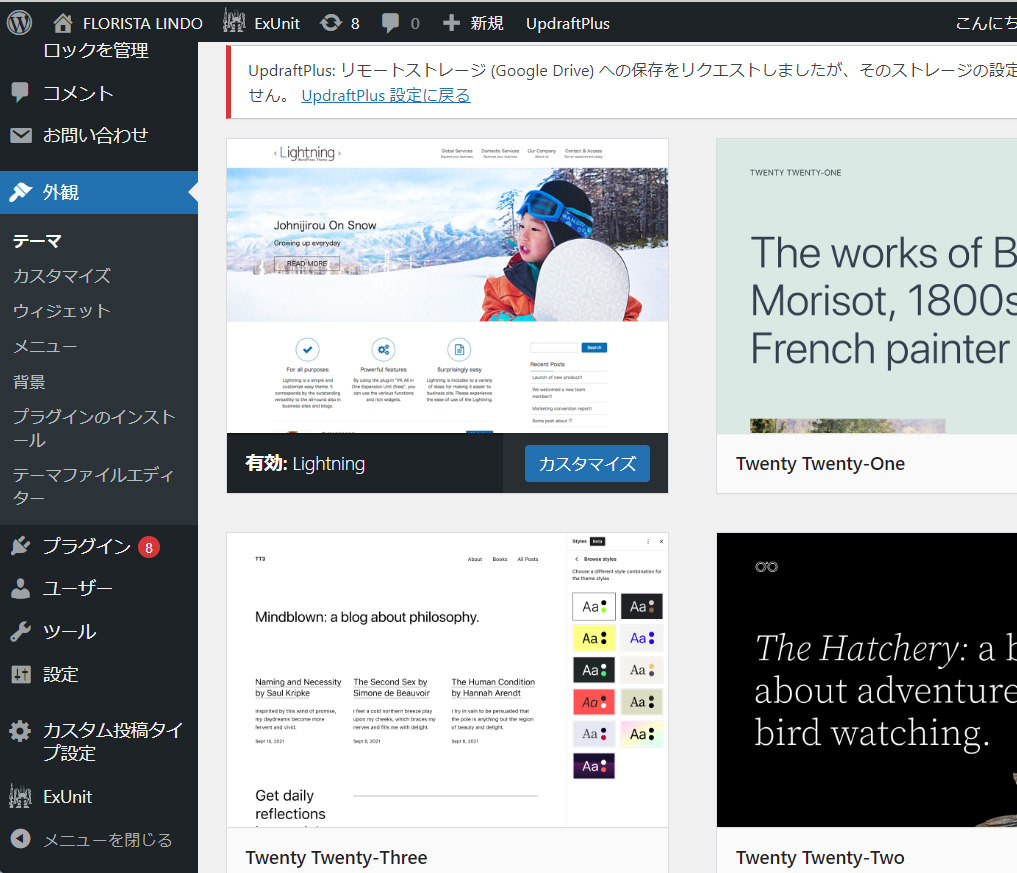Open the Twenty Twenty-One theme thumbnail

[x=867, y=285]
